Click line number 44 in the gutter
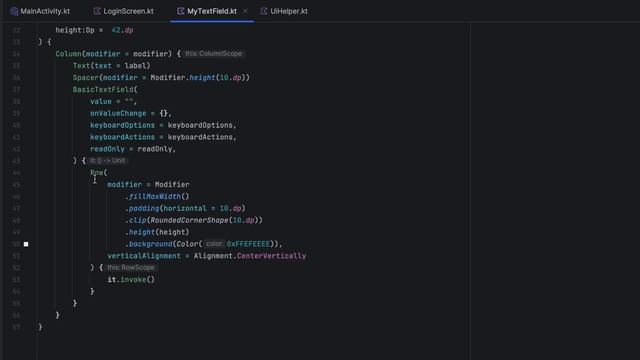 point(16,173)
